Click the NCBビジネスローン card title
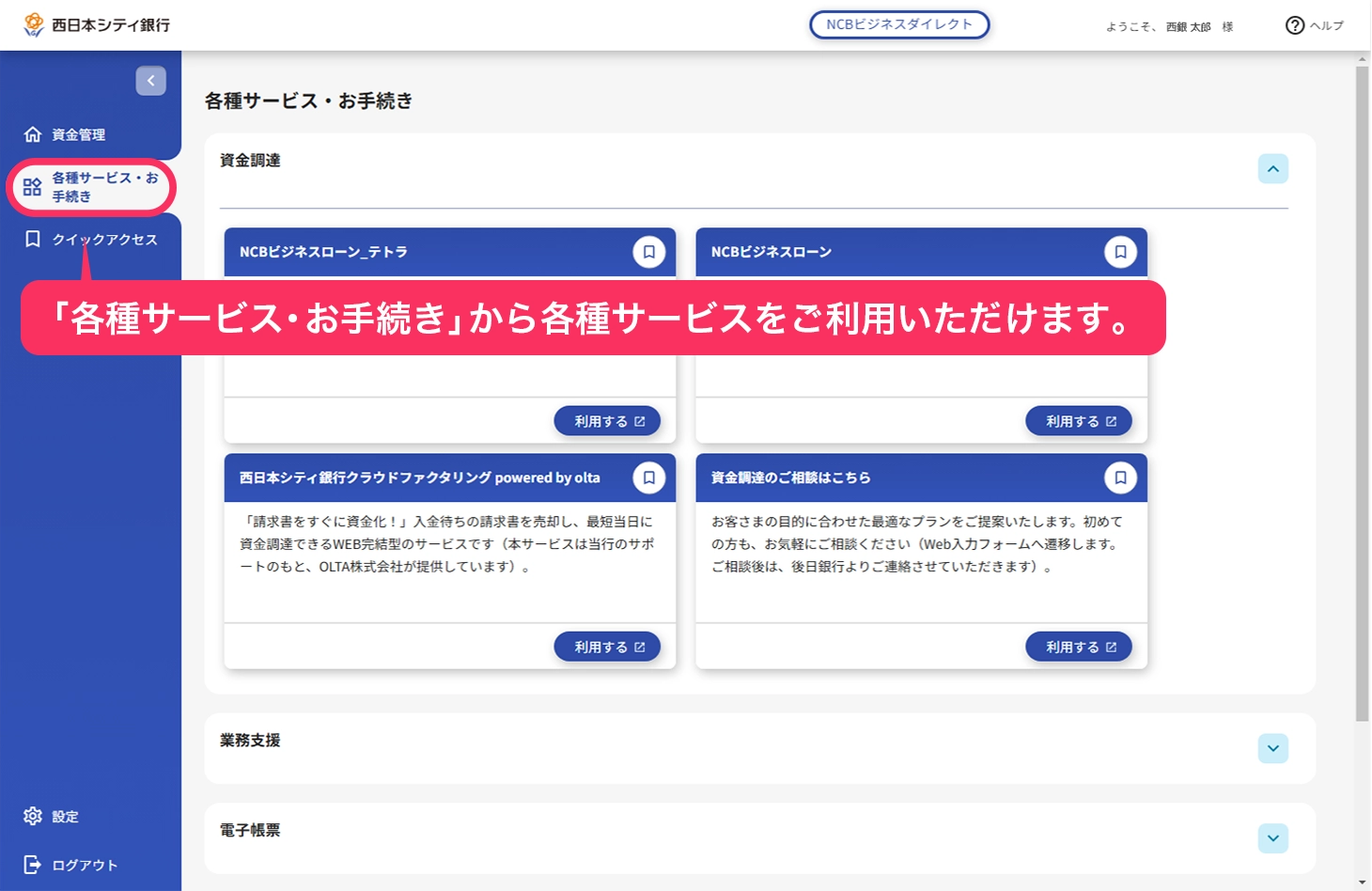This screenshot has width=1372, height=891. pos(772,252)
